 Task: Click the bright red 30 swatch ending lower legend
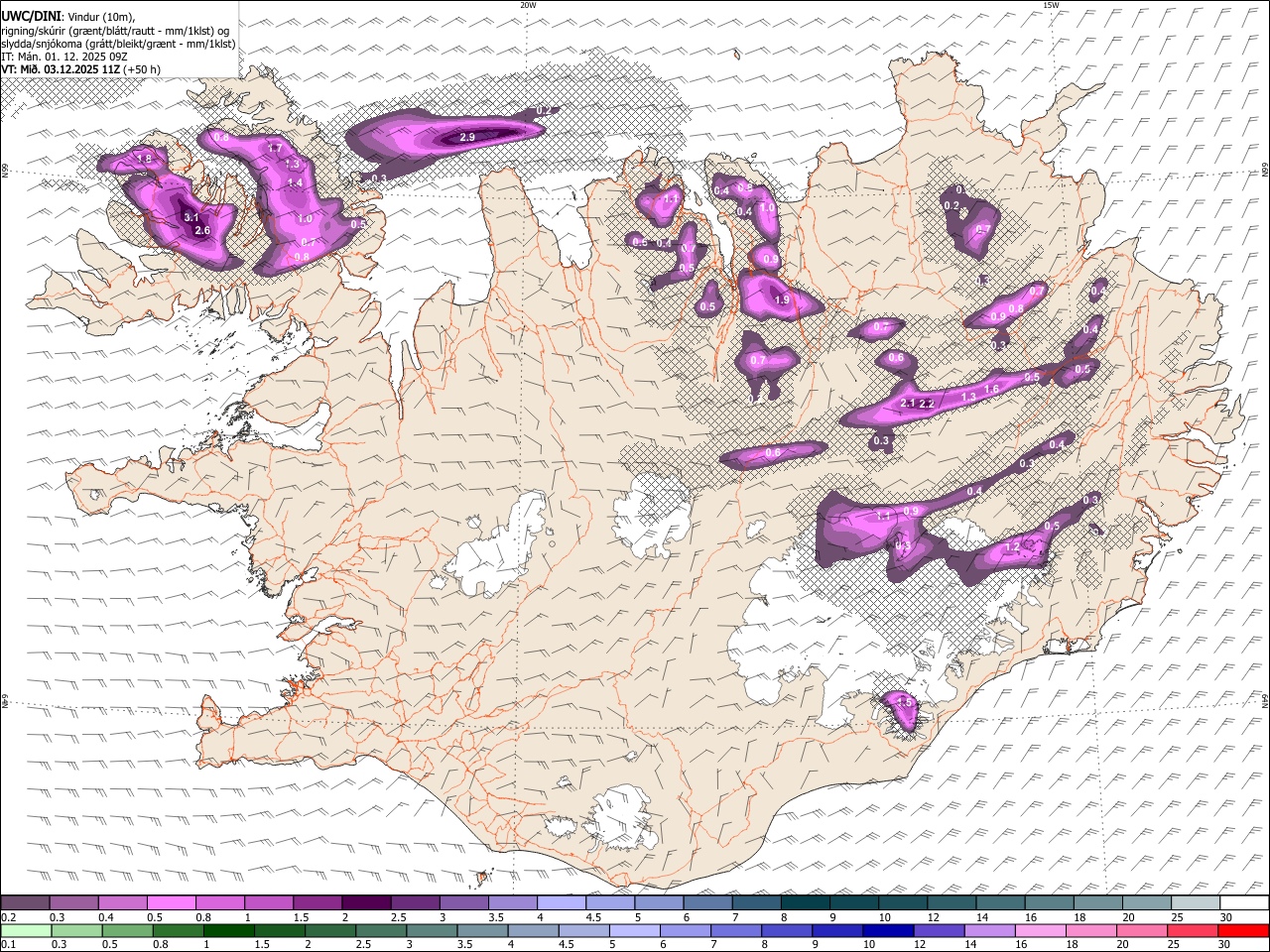tap(1243, 930)
